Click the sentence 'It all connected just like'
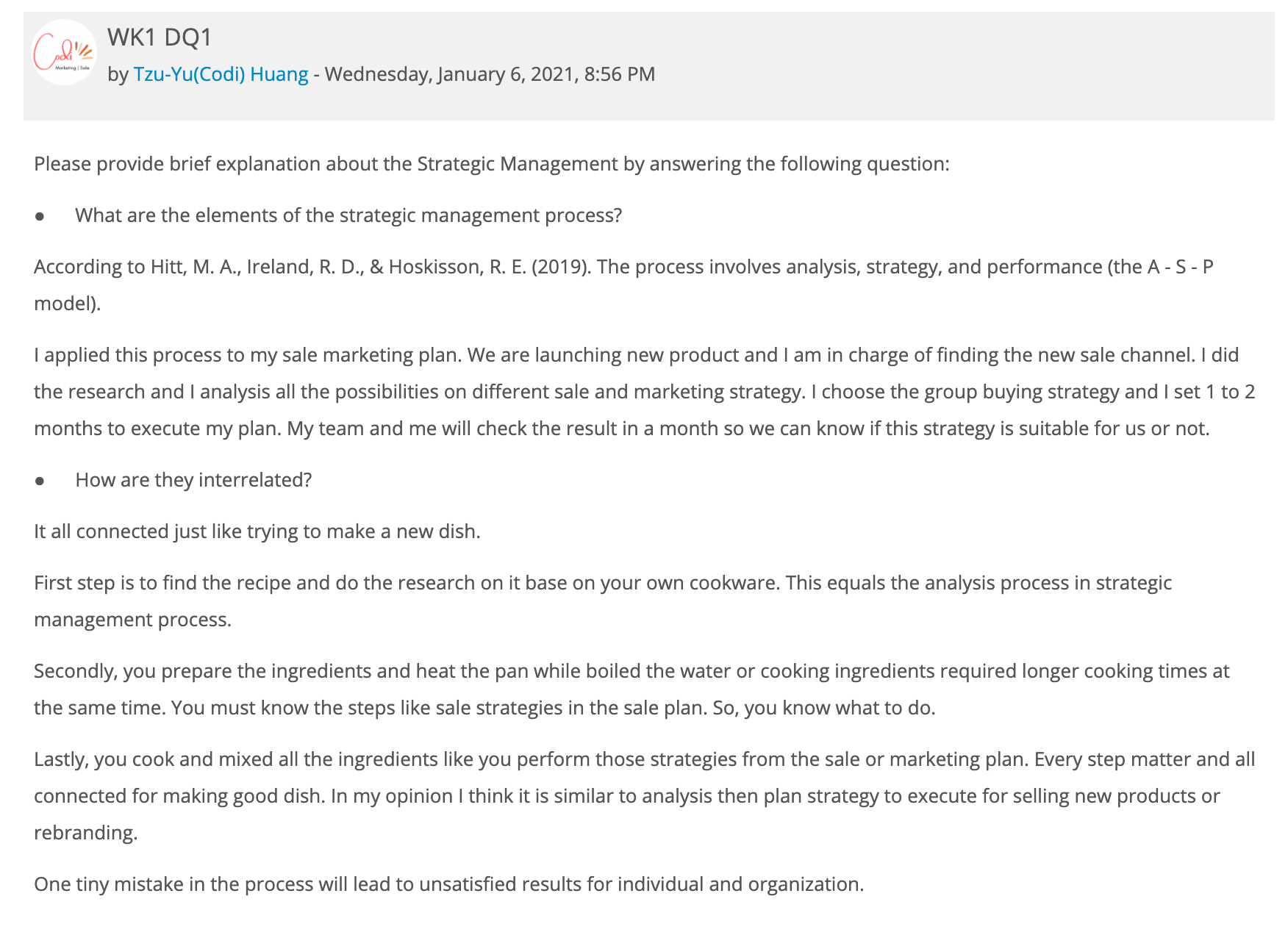 coord(257,531)
